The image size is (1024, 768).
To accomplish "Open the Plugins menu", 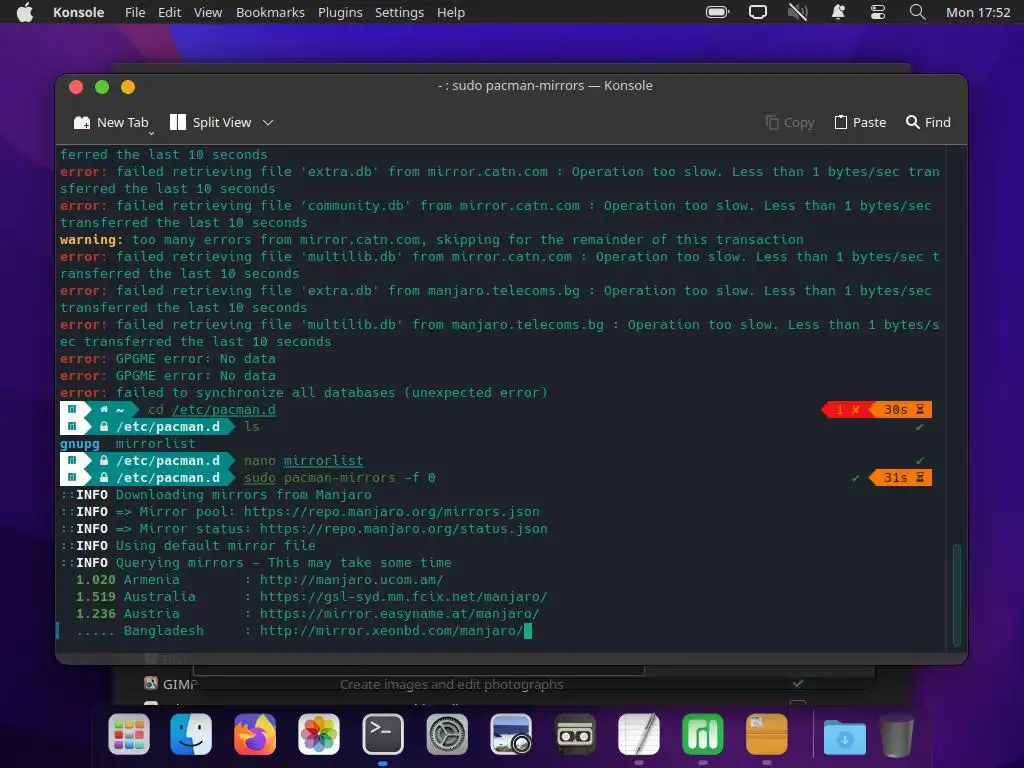I will (x=340, y=12).
